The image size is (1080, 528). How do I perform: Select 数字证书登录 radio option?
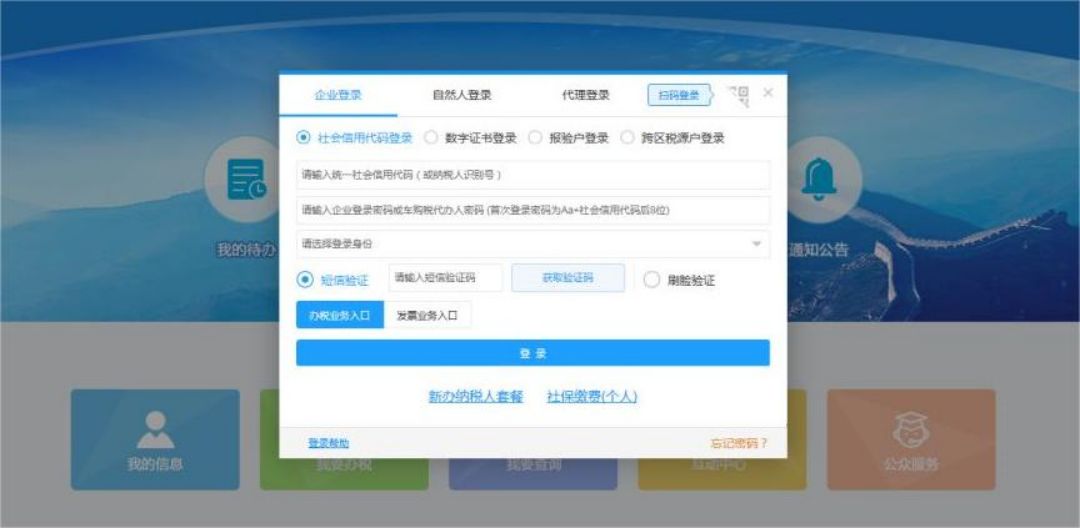[430, 138]
